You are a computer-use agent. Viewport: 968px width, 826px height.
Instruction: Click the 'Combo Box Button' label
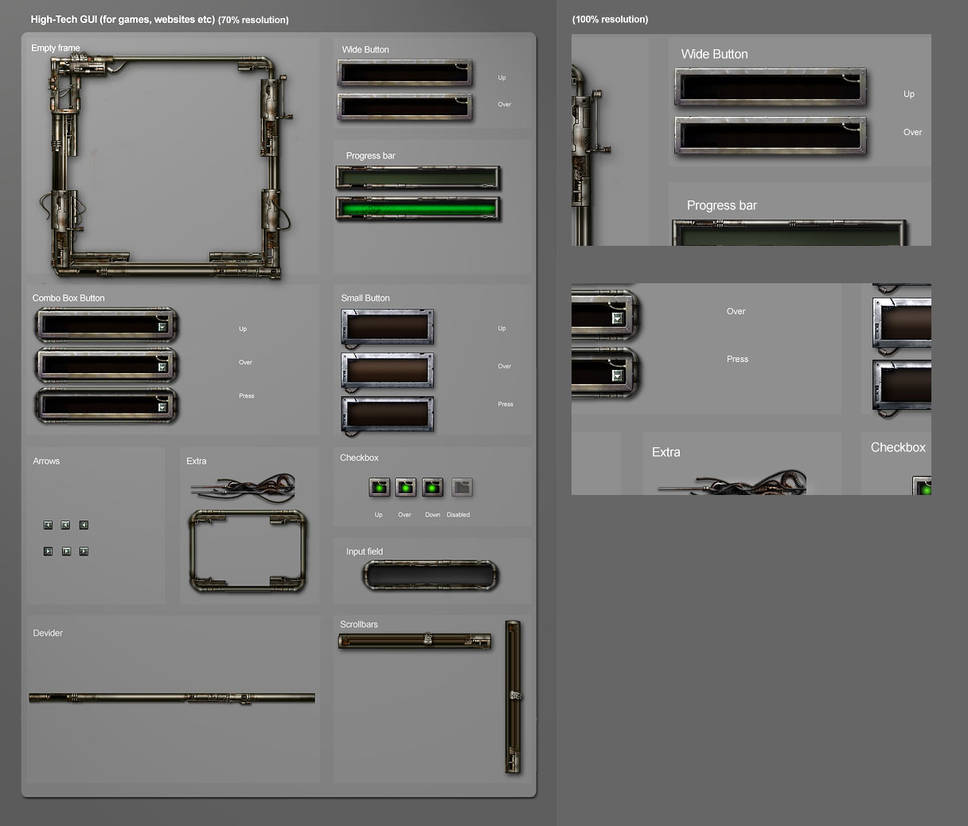pos(69,298)
